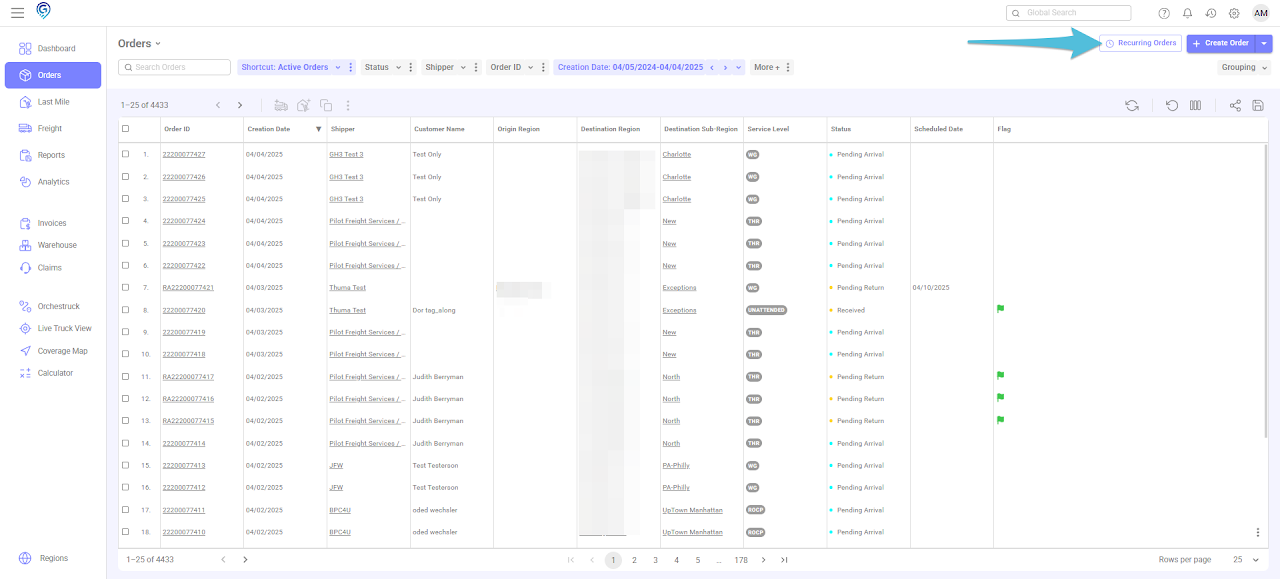Viewport: 1280px width, 579px height.
Task: Open order link 22200077423
Action: pyautogui.click(x=184, y=243)
